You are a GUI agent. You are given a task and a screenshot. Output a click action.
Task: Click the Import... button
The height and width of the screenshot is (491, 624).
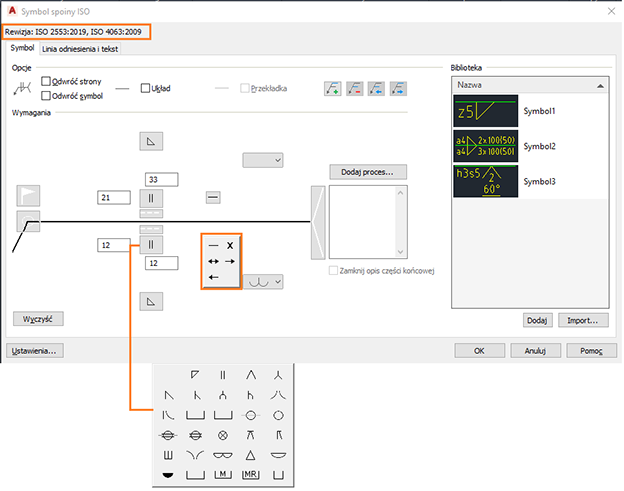(x=583, y=320)
